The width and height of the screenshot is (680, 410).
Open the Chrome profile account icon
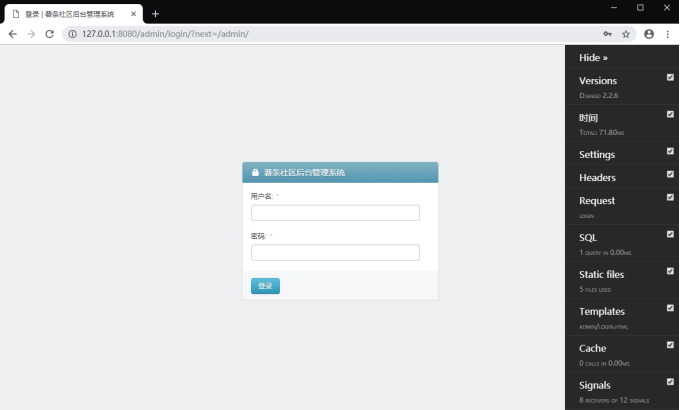coord(649,34)
